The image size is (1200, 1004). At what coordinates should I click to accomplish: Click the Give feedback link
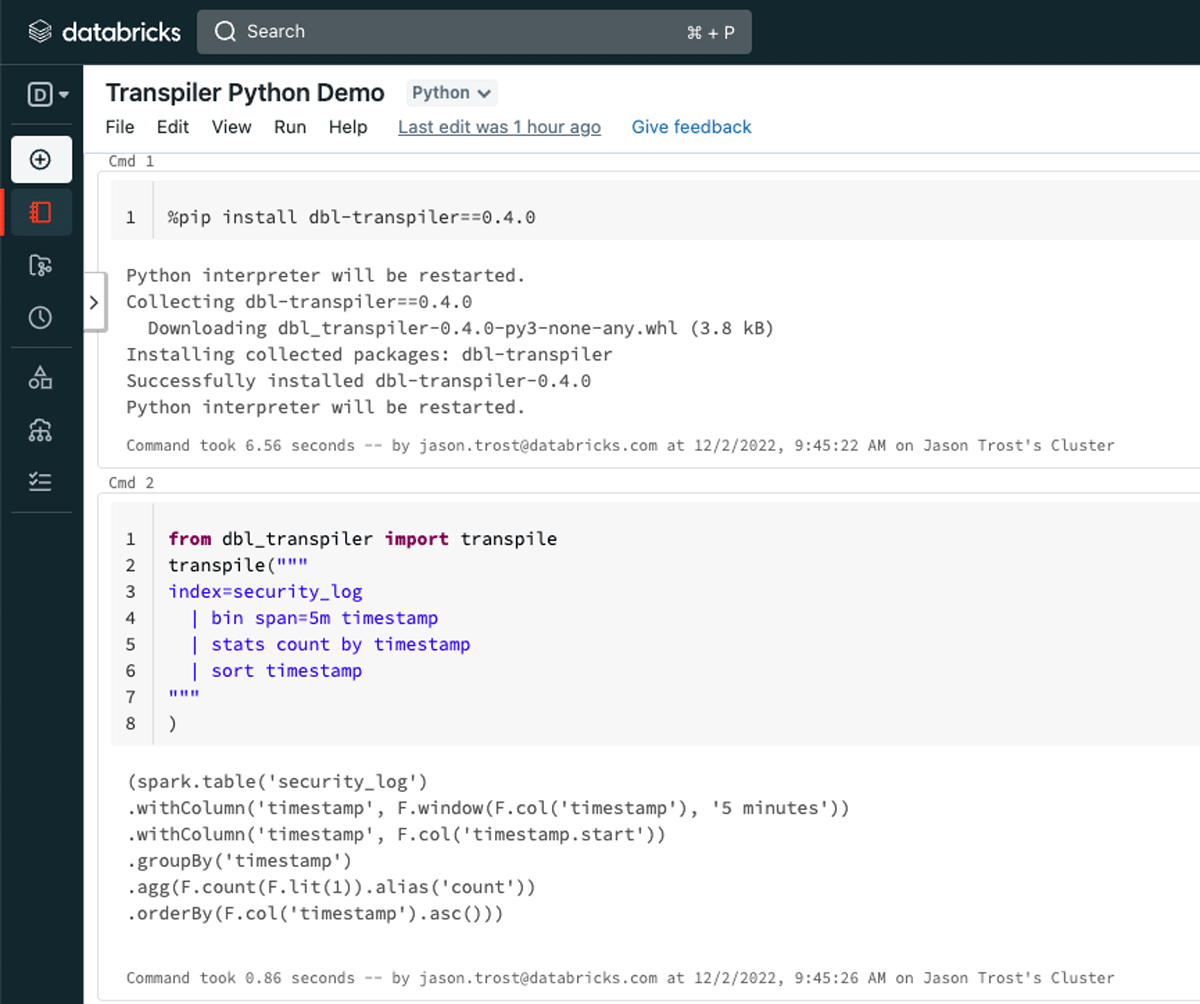click(691, 127)
